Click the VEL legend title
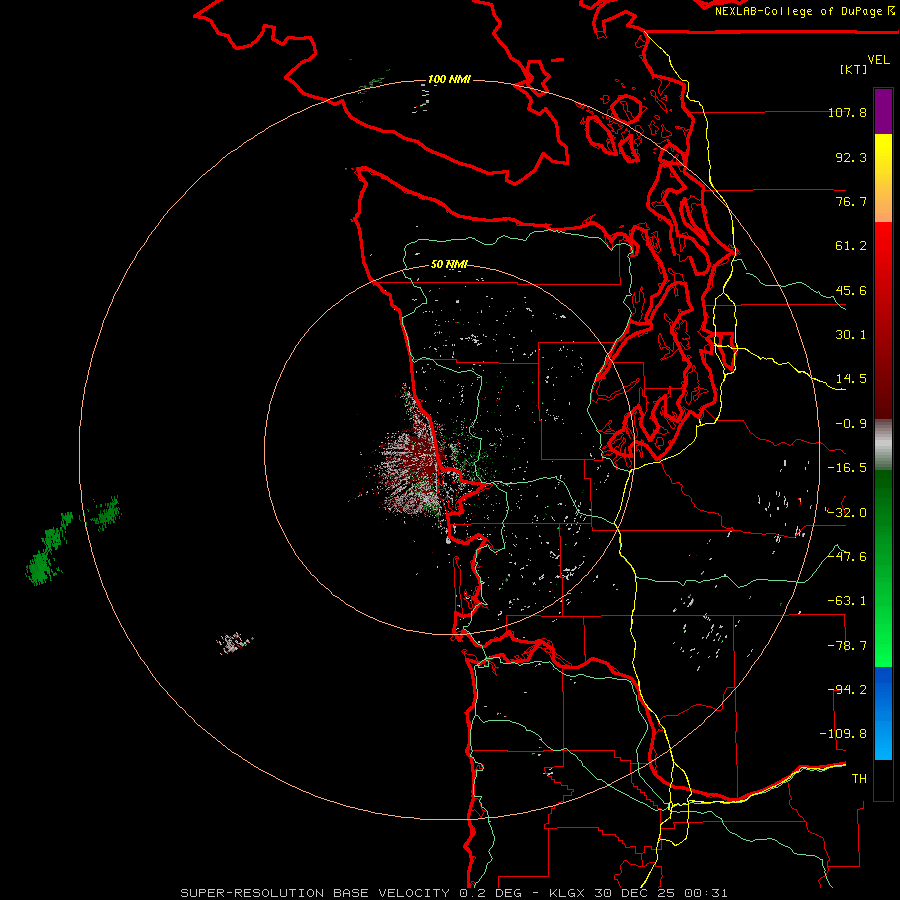This screenshot has height=900, width=900. pos(878,59)
